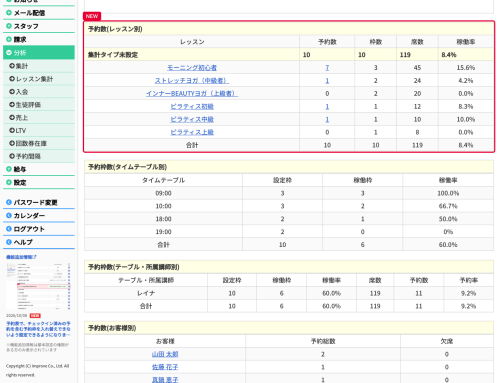Click the plus icon beside 請求

(9, 39)
